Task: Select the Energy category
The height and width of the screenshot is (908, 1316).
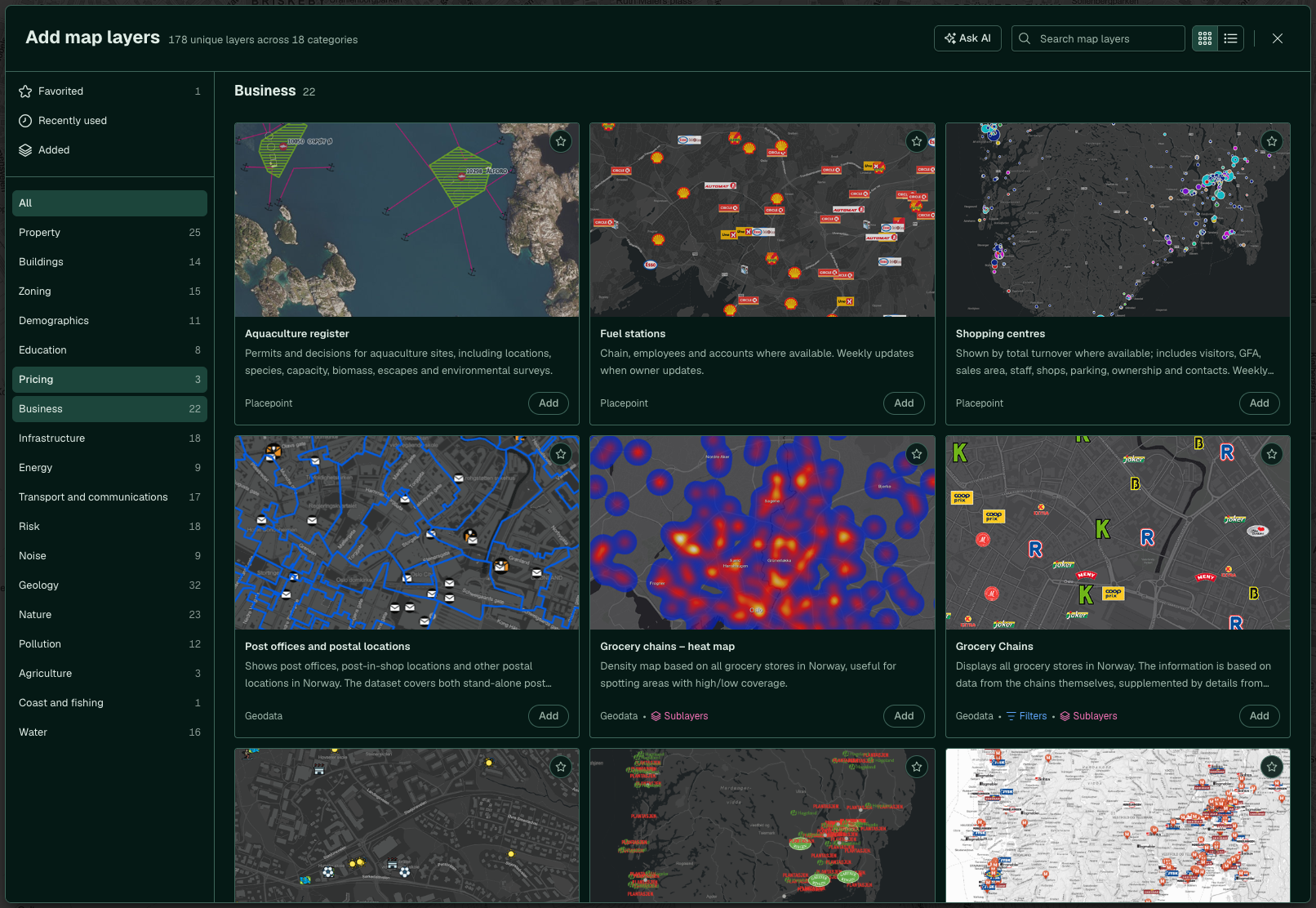Action: 109,468
